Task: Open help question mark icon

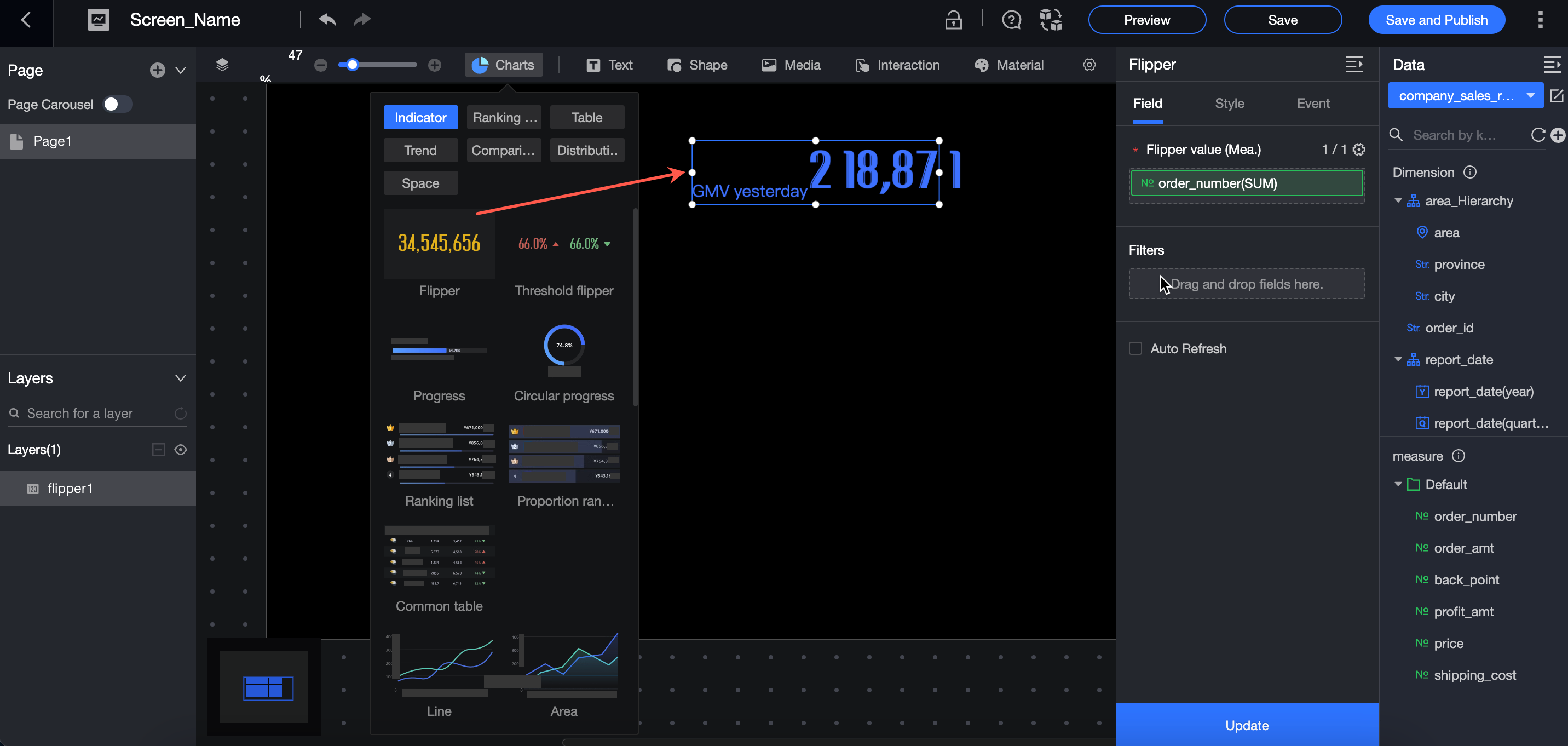Action: coord(1011,20)
